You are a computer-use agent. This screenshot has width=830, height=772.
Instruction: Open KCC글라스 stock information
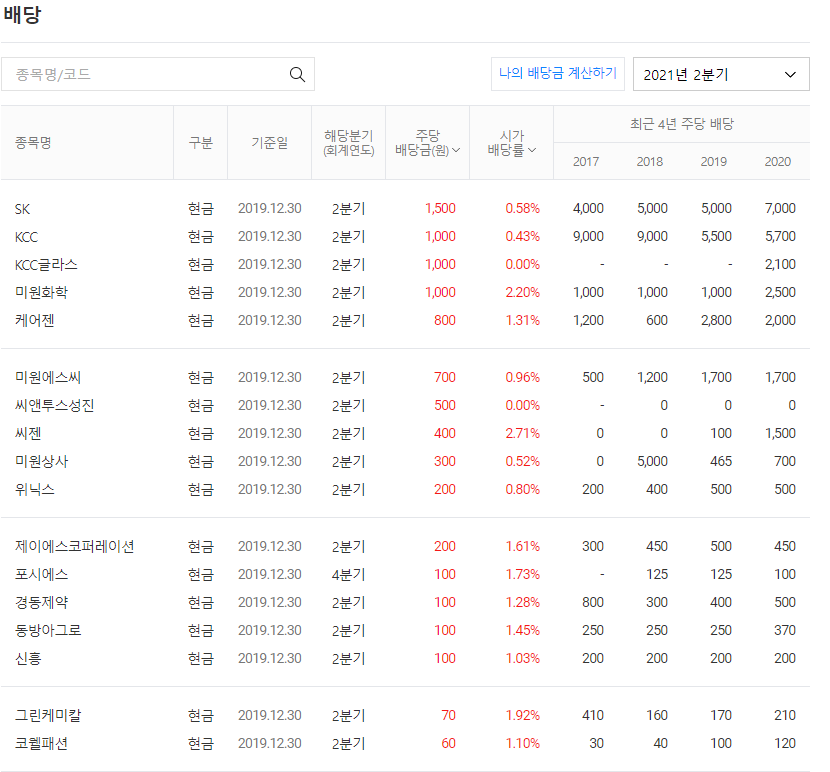pyautogui.click(x=43, y=265)
